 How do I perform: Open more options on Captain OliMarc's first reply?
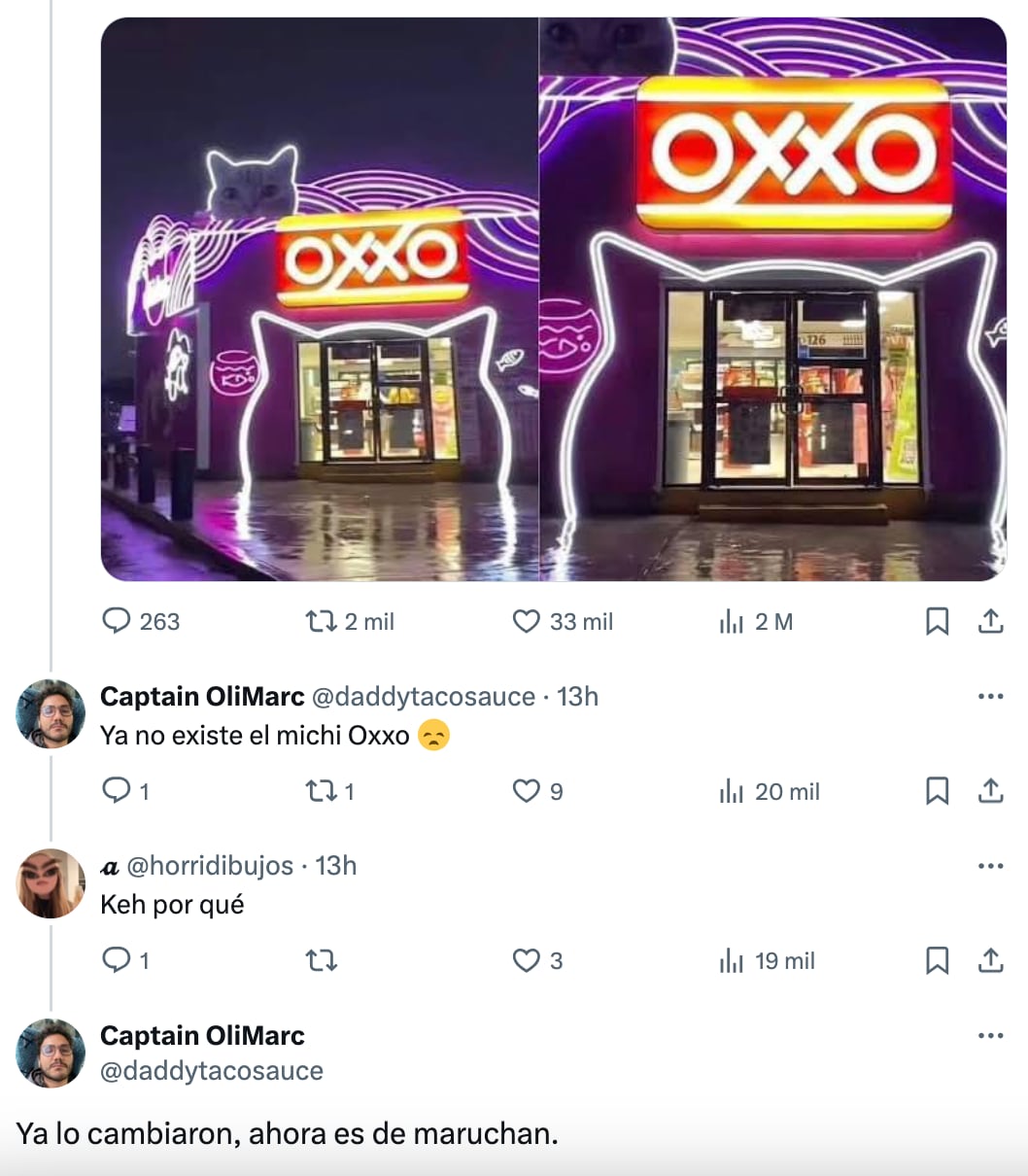(991, 695)
